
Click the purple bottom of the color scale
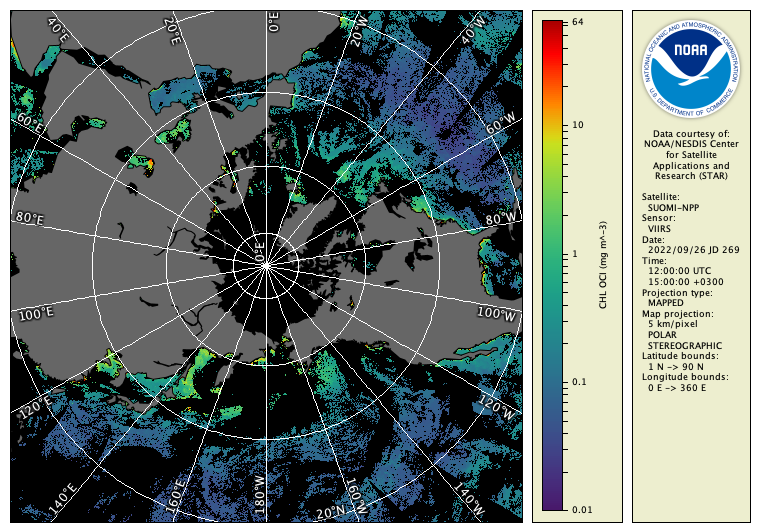(551, 500)
